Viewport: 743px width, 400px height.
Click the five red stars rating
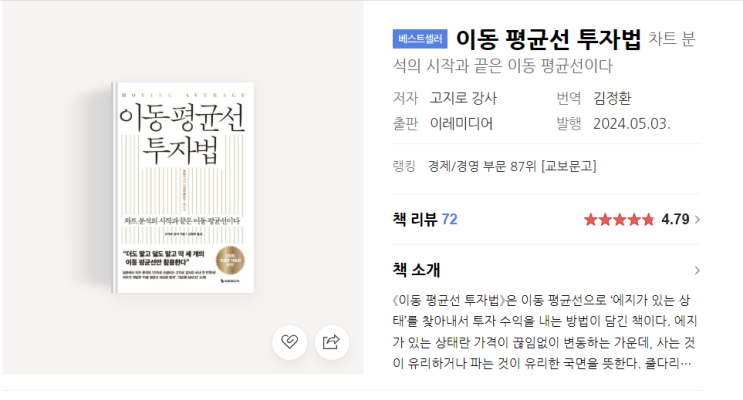[x=619, y=219]
